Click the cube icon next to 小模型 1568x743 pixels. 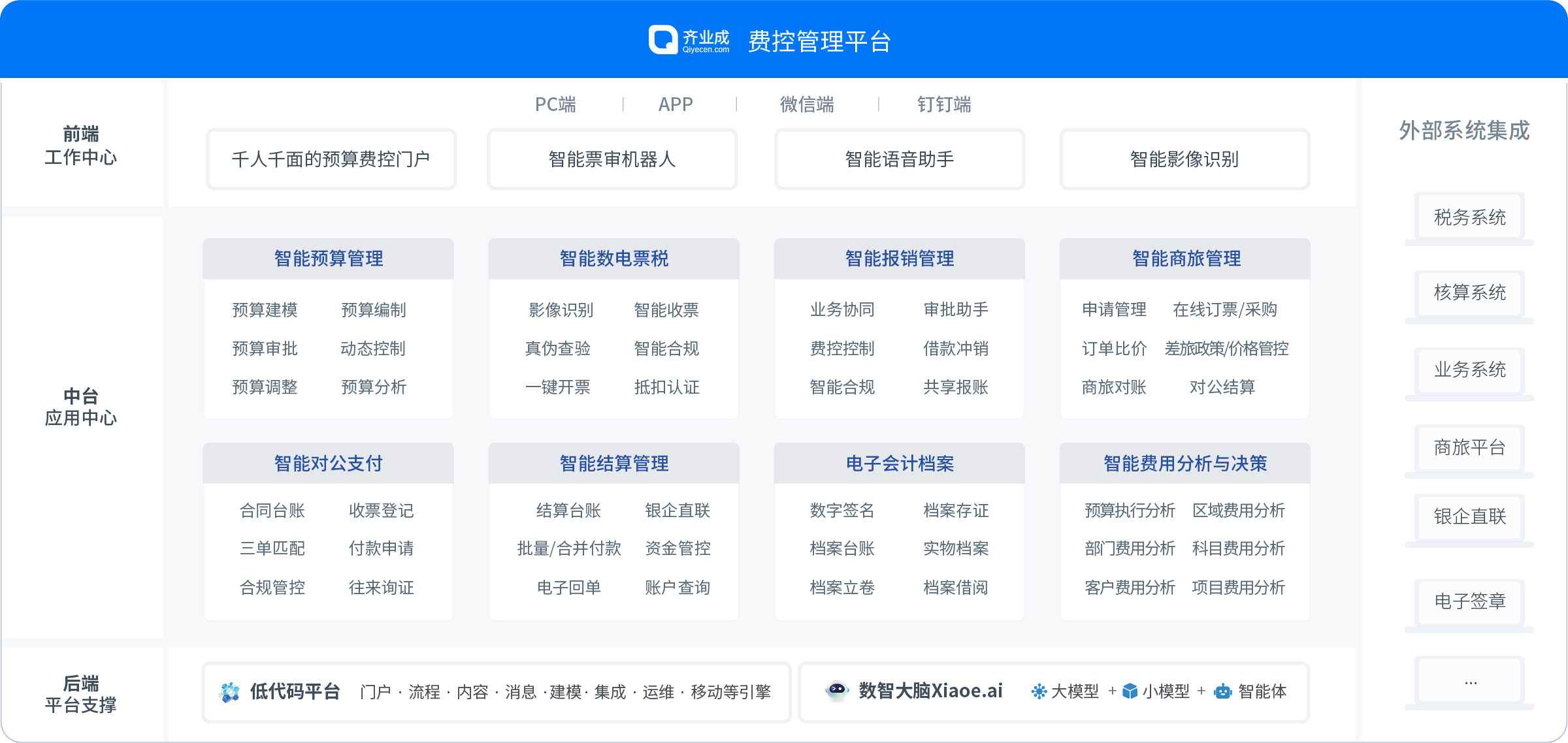[1128, 691]
